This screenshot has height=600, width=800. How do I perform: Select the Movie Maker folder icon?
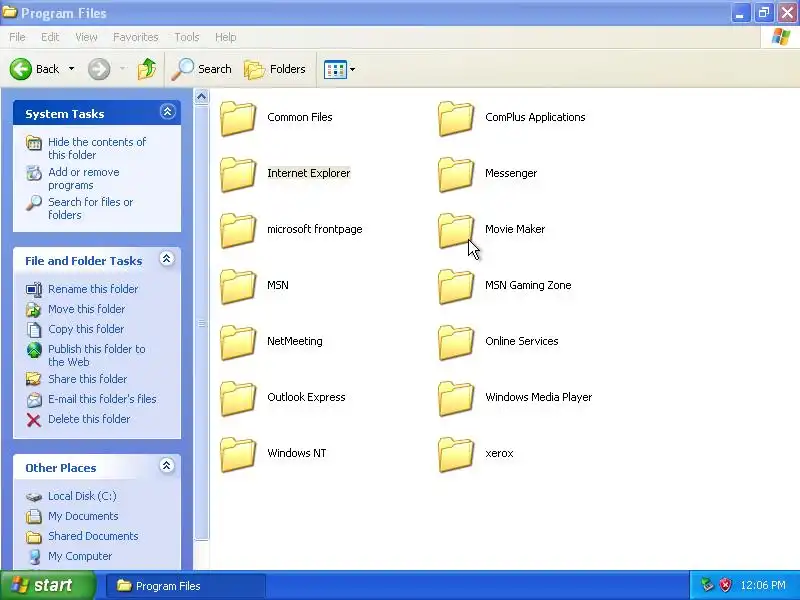(456, 231)
